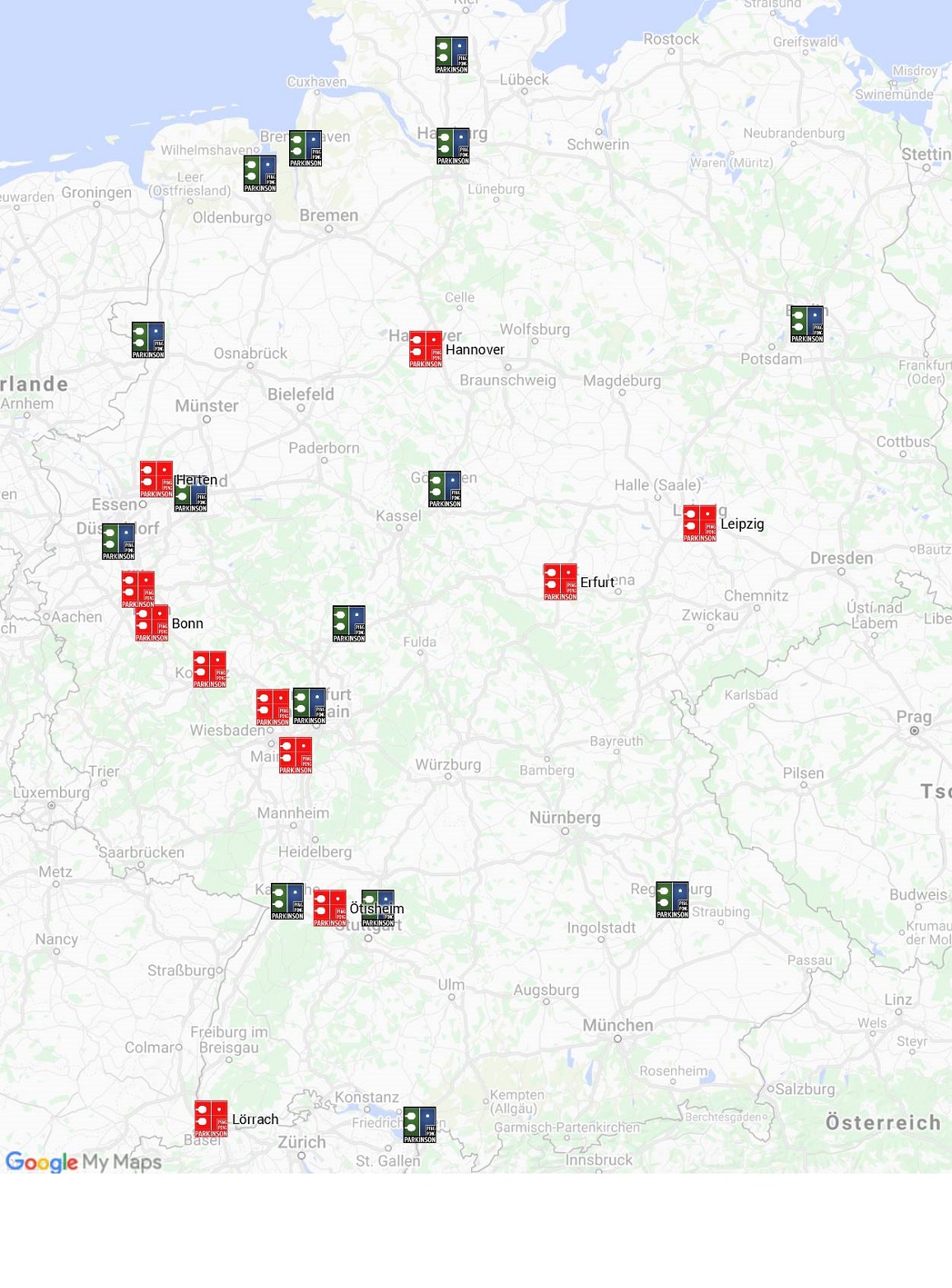
Task: Click the red marker labeled Bonn
Action: click(x=152, y=623)
